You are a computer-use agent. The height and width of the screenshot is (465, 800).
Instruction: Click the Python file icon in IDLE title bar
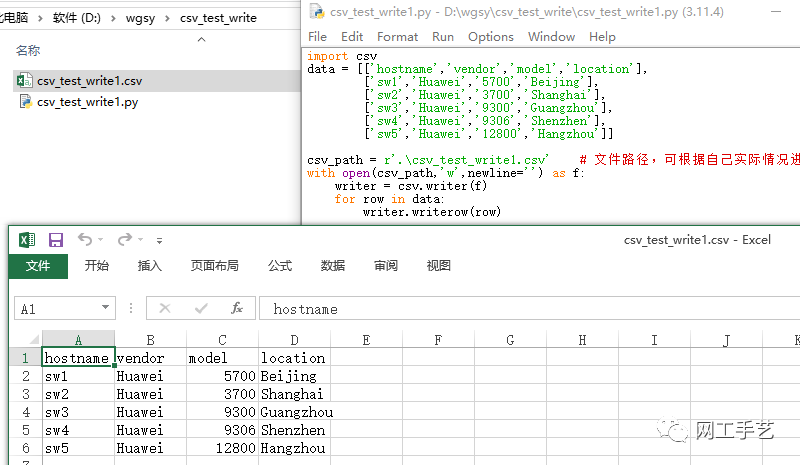coord(317,11)
